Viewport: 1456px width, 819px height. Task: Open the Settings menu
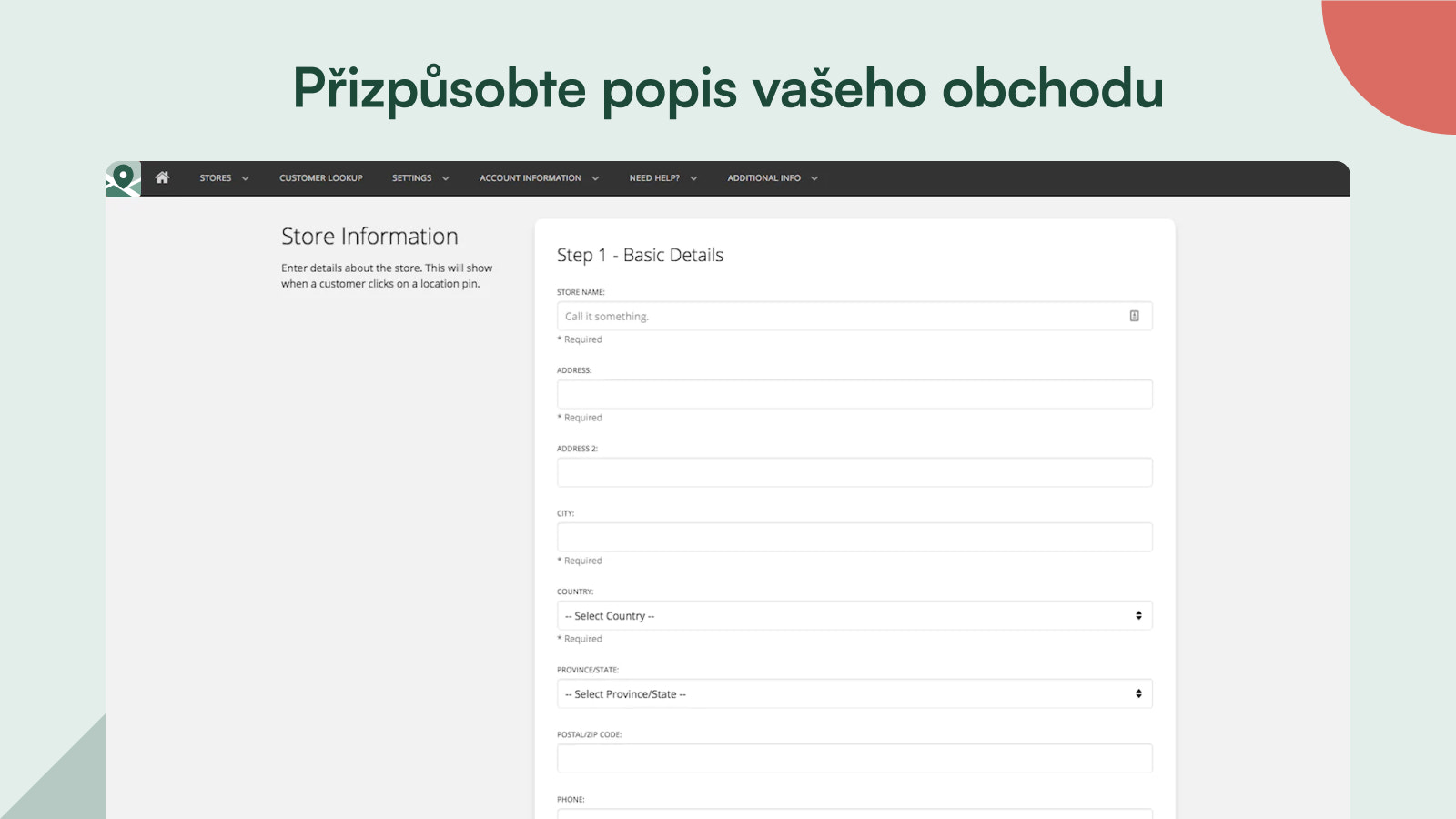coord(411,178)
